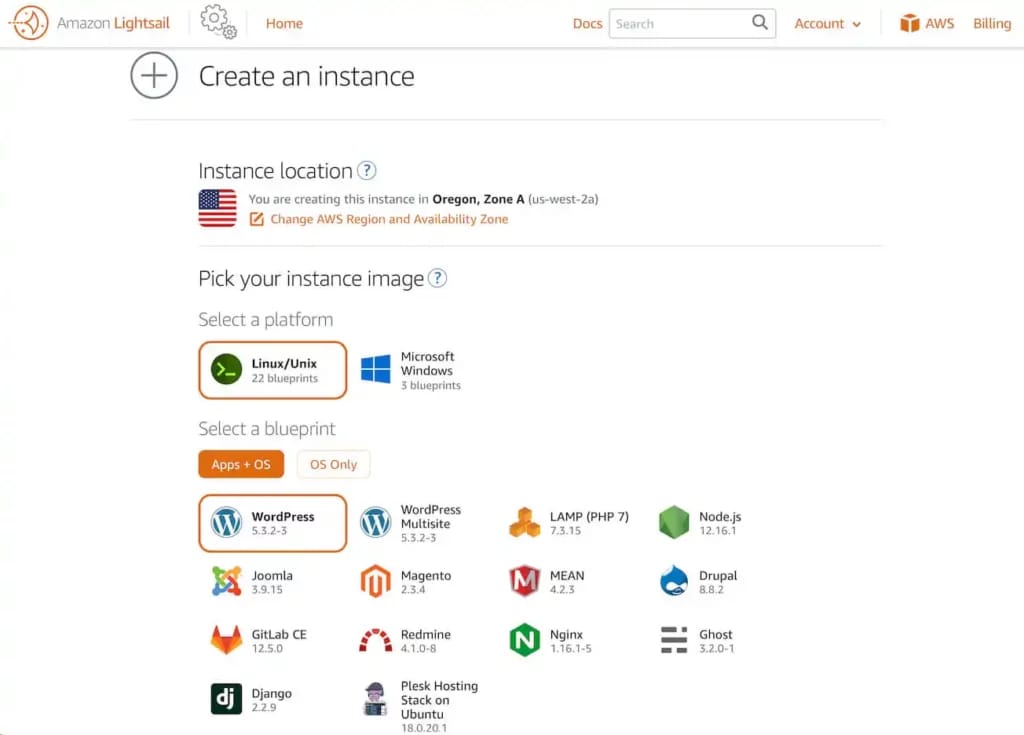Open the Billing page
Viewport: 1024px width, 735px height.
point(991,24)
